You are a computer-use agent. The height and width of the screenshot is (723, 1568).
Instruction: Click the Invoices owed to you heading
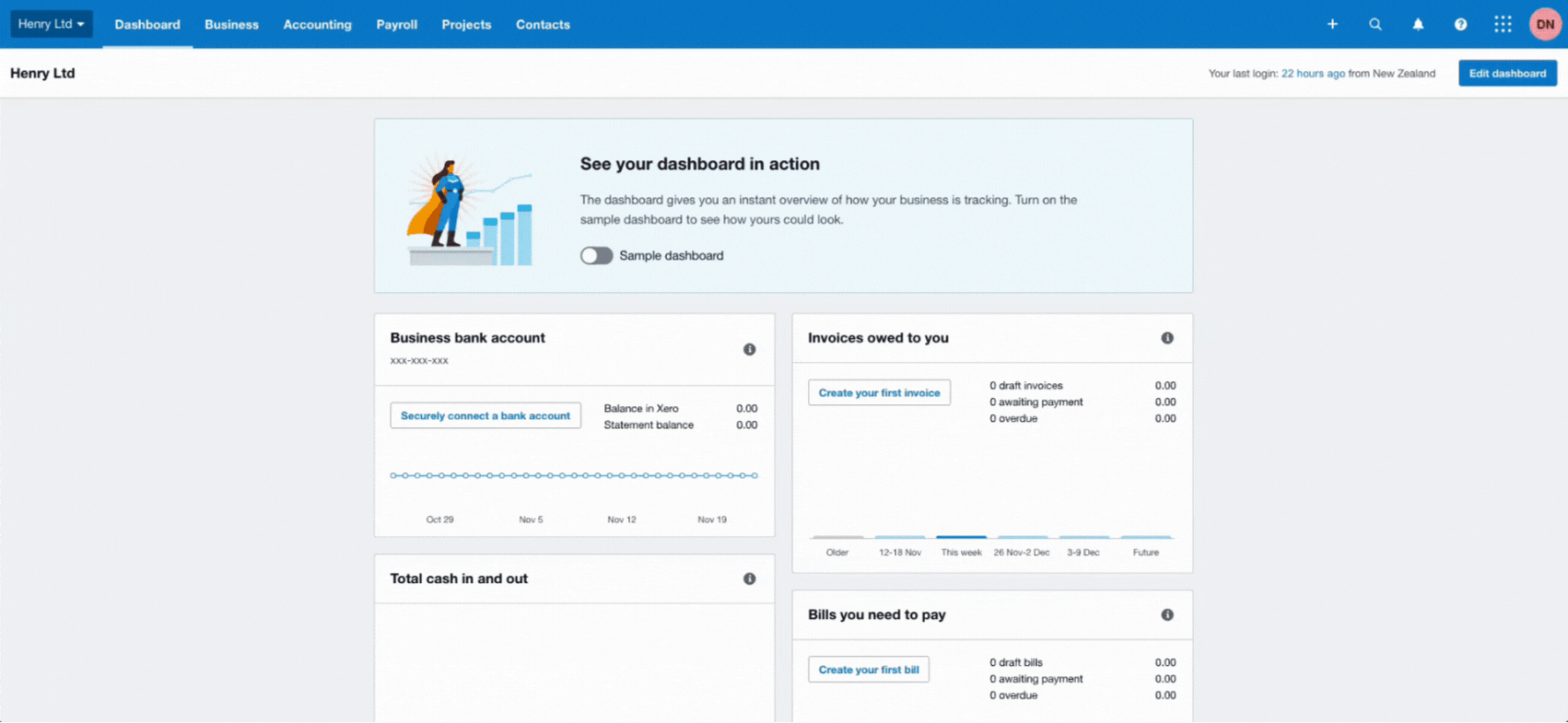[878, 338]
